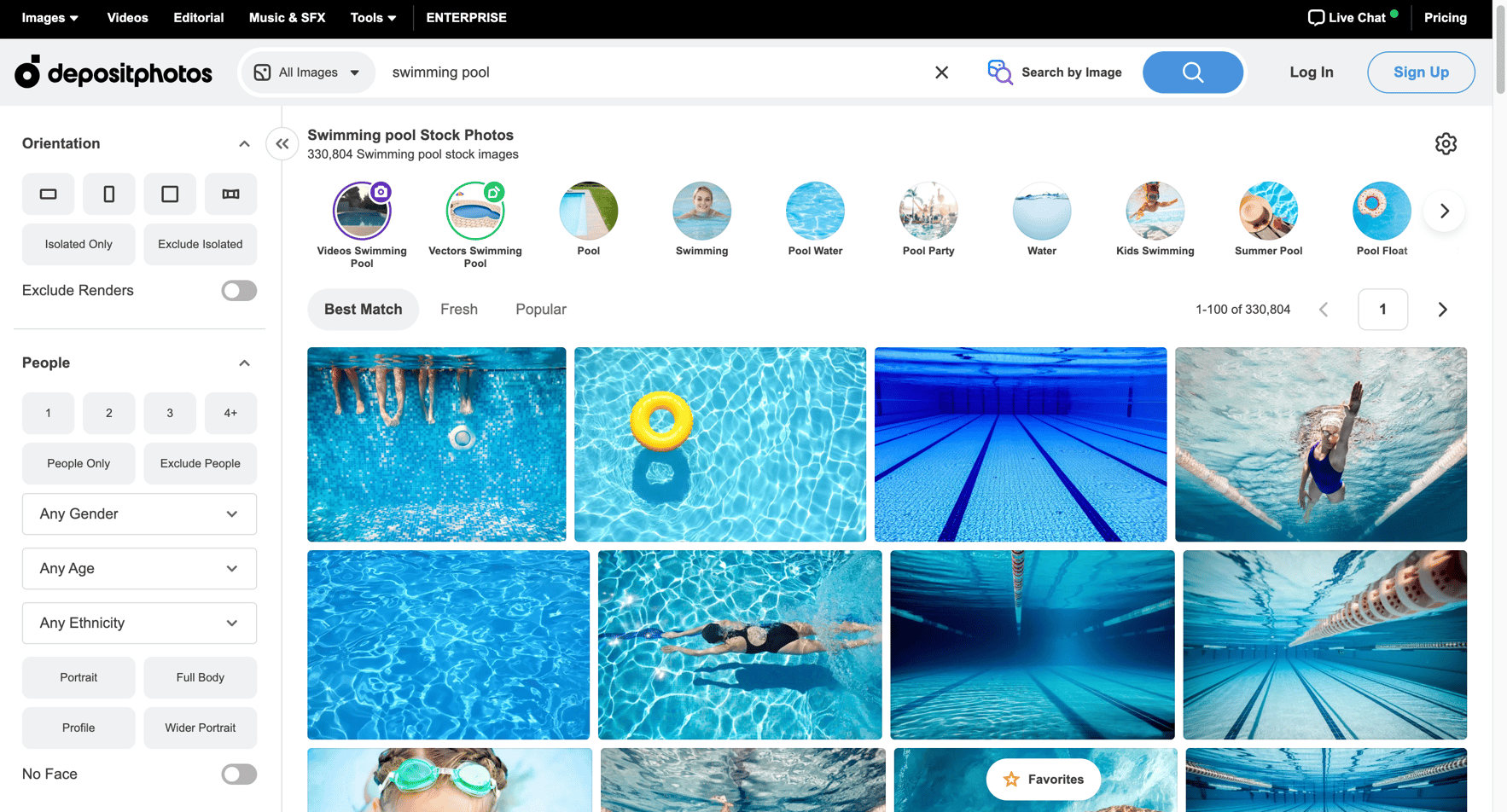Go to Videos section

pyautogui.click(x=127, y=17)
